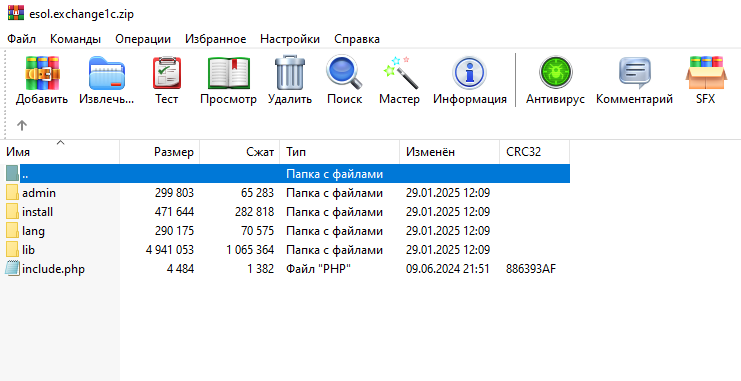Click size value 471 644
The height and width of the screenshot is (381, 741).
174,212
